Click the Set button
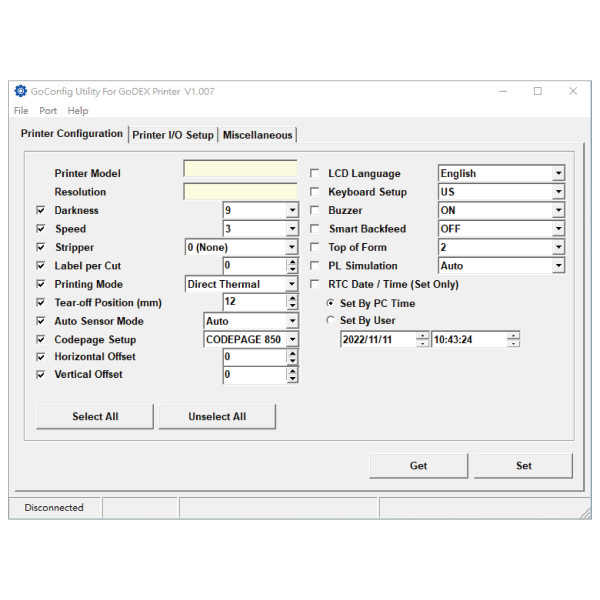This screenshot has height=600, width=600. click(523, 466)
